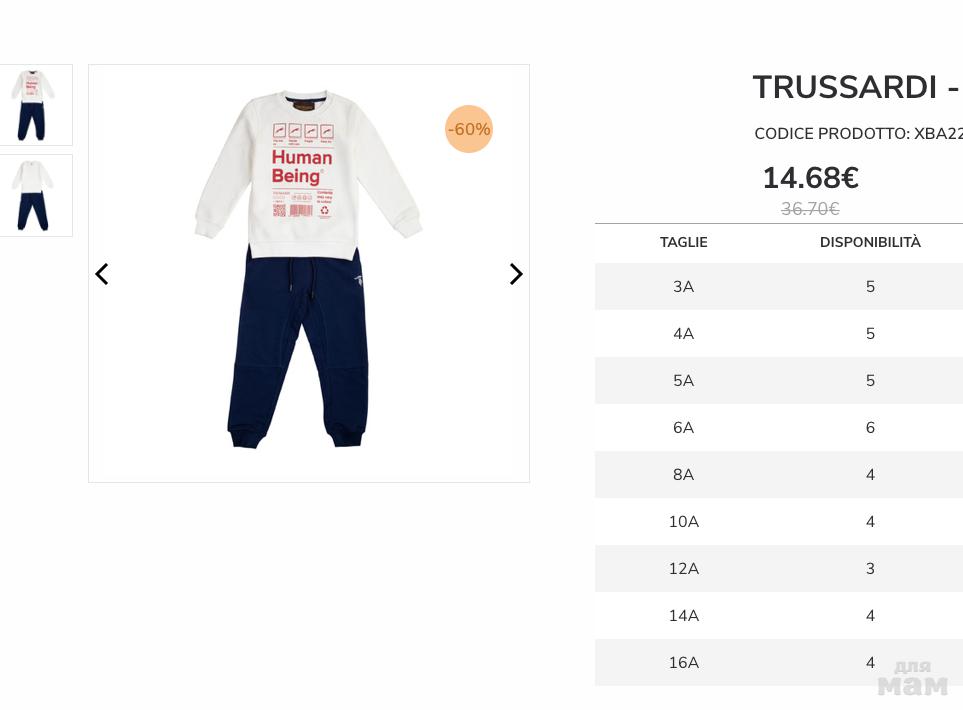This screenshot has height=710, width=963.
Task: Open the main product photo
Action: tap(308, 273)
